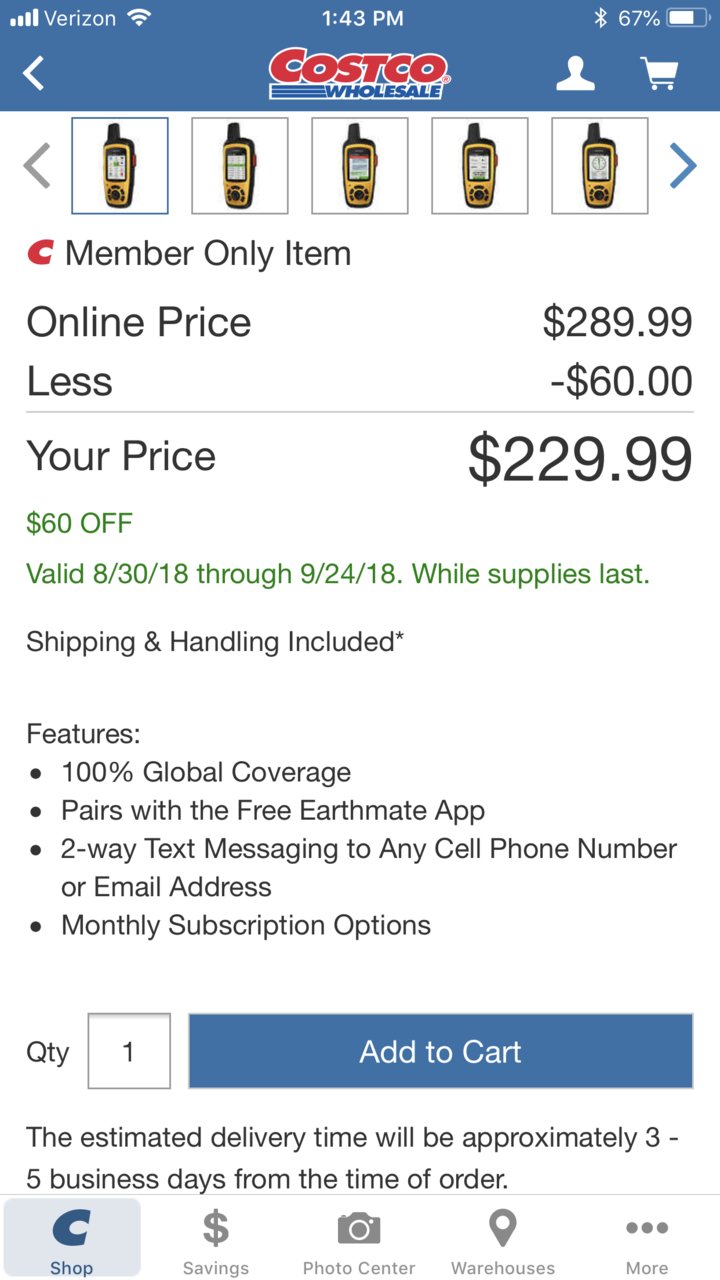The image size is (720, 1280).
Task: Open the Shop tab
Action: point(72,1239)
